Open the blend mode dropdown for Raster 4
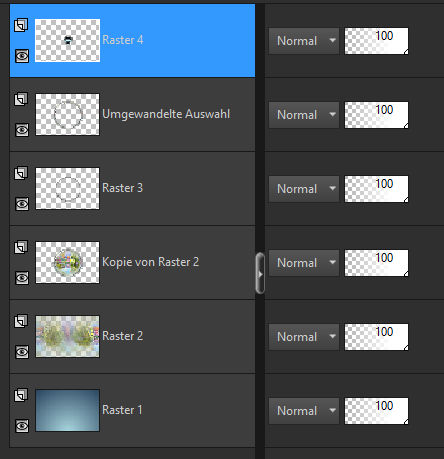Image resolution: width=444 pixels, height=459 pixels. point(304,41)
